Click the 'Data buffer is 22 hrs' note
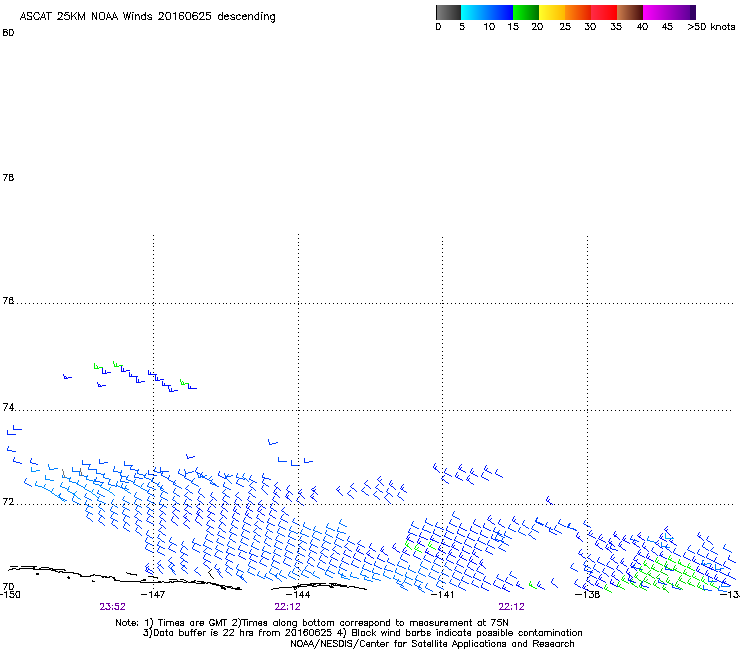This screenshot has width=740, height=650. [362, 633]
